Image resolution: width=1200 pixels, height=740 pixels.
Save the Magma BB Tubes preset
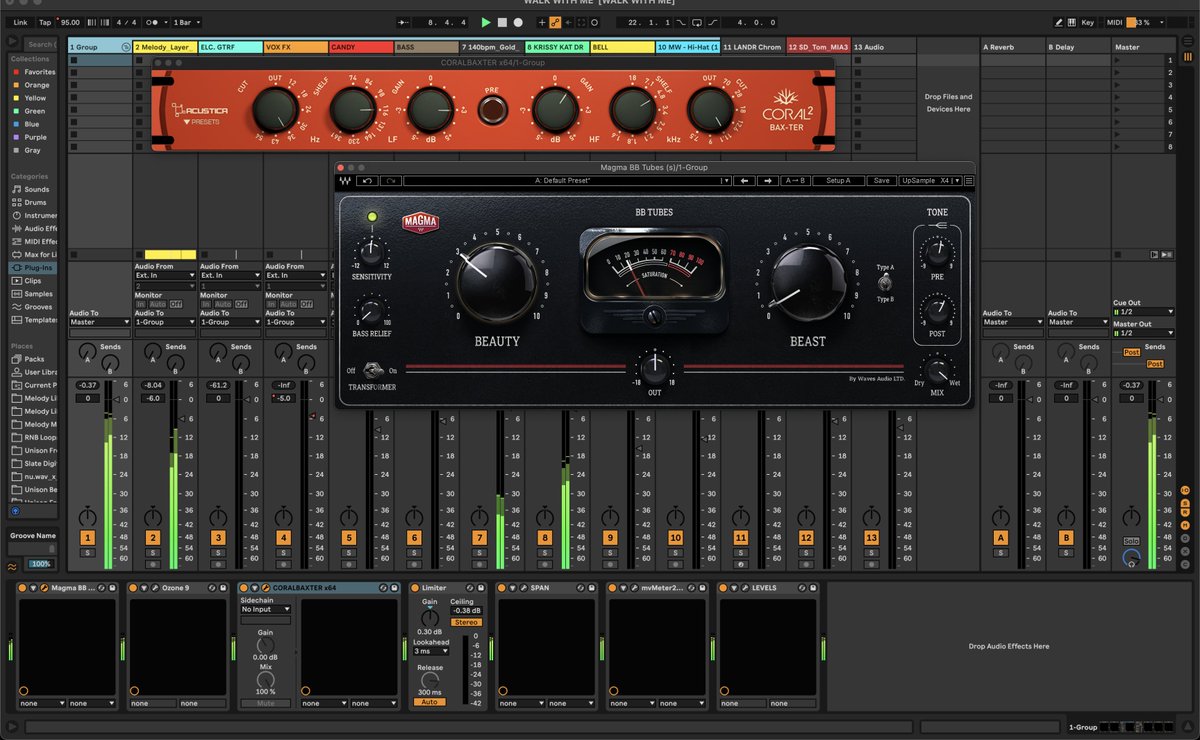click(881, 181)
